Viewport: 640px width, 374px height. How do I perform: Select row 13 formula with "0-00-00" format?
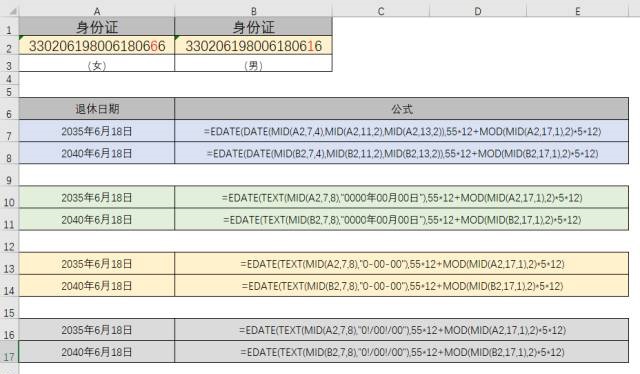tap(402, 264)
